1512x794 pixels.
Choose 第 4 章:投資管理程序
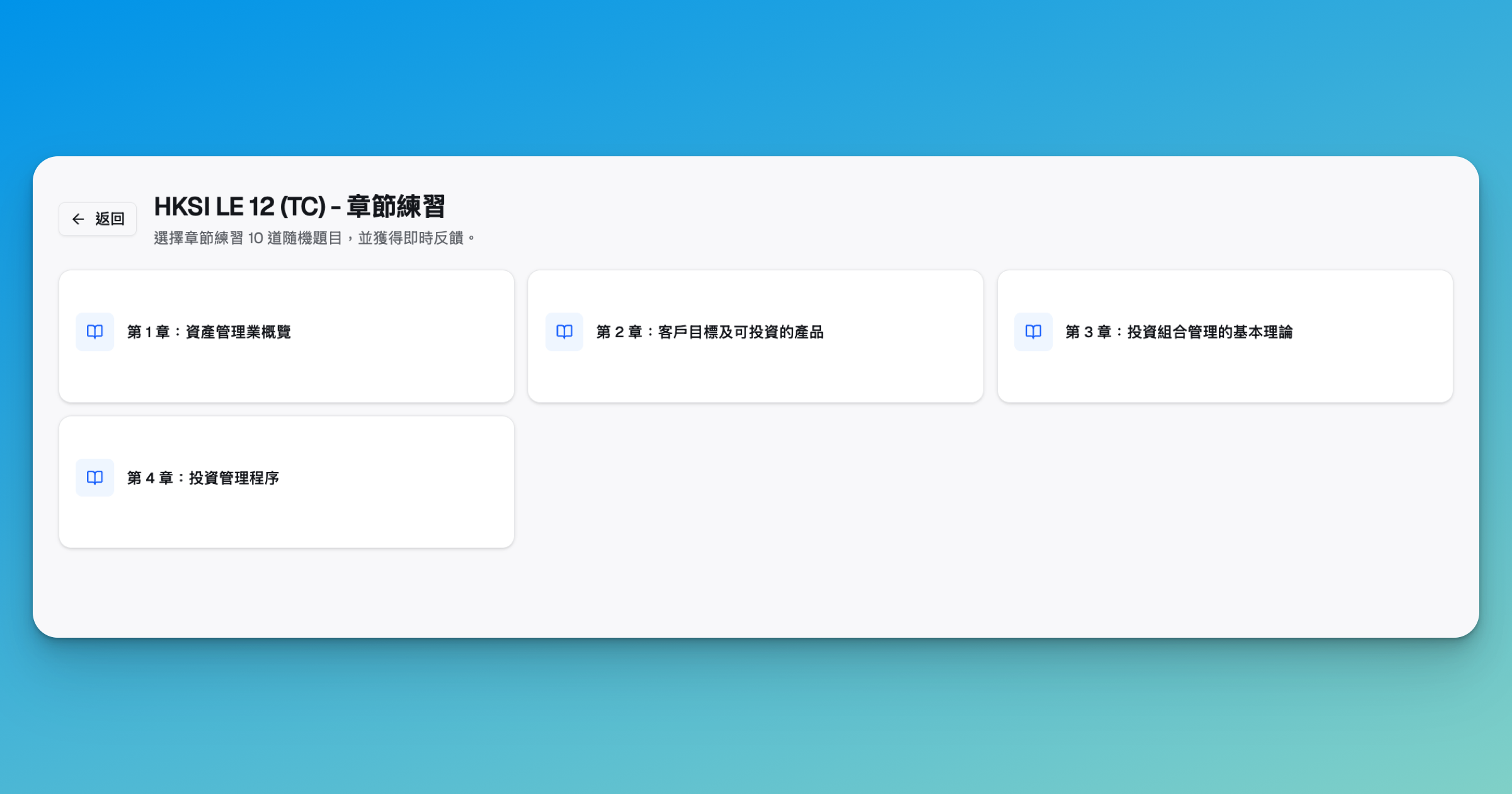coord(287,482)
